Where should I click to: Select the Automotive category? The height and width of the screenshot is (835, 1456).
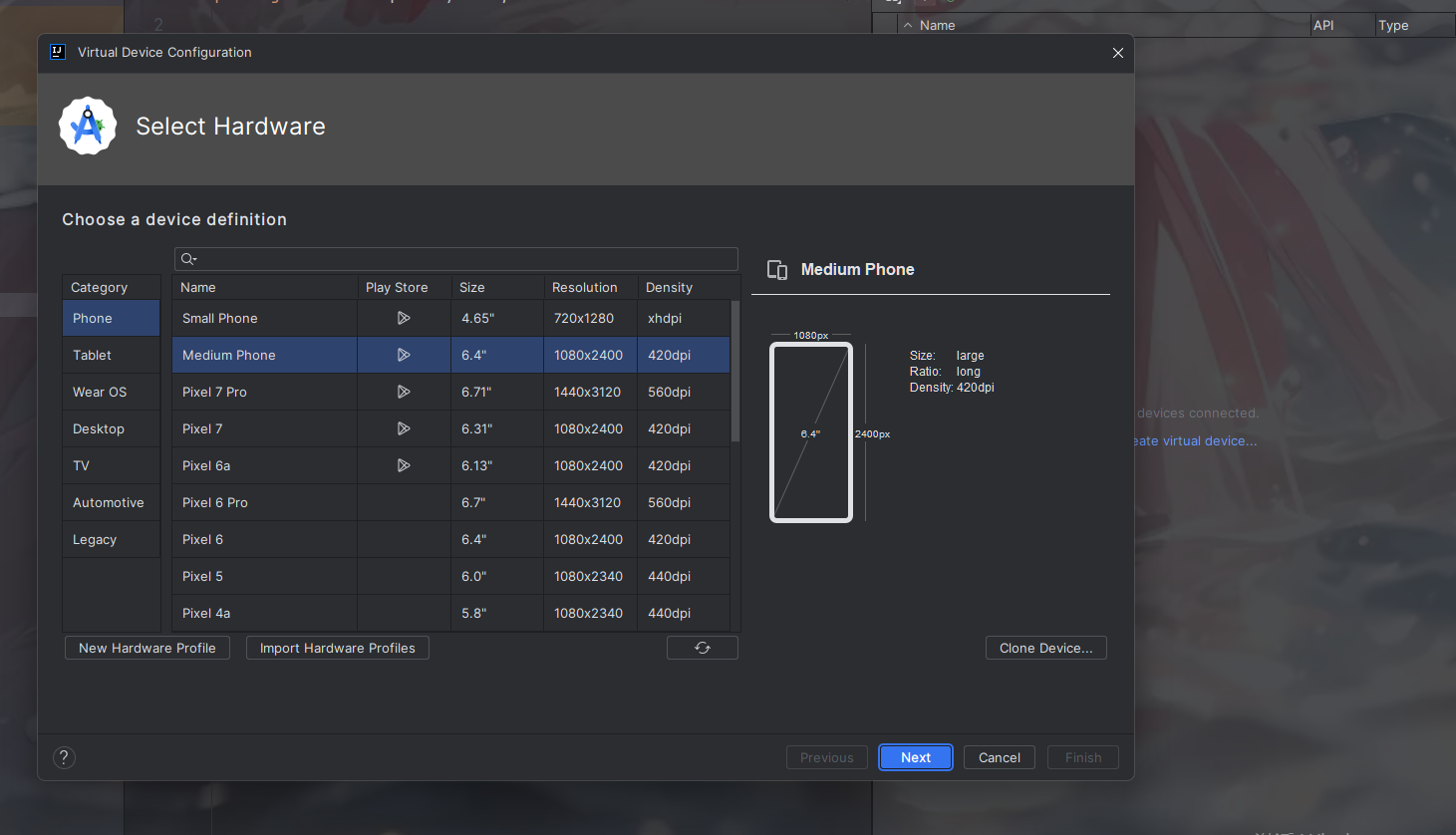coord(111,502)
